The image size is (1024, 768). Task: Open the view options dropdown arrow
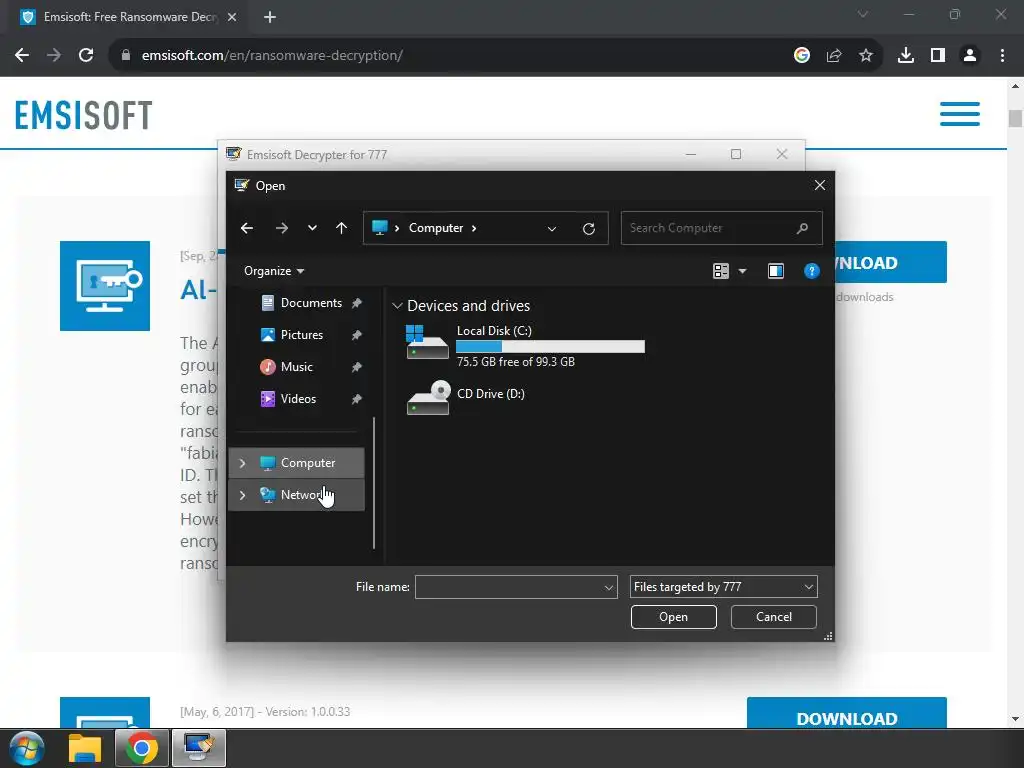[743, 271]
